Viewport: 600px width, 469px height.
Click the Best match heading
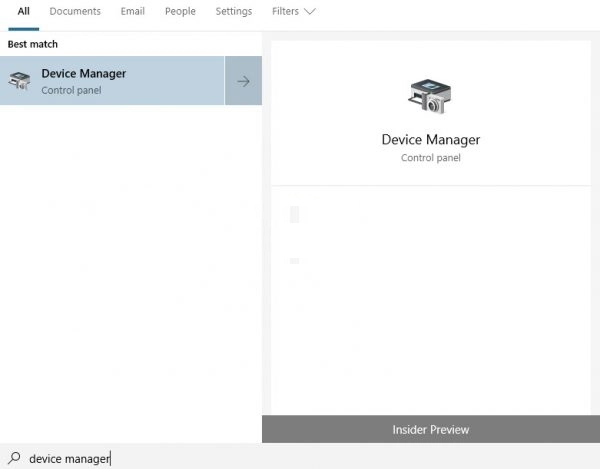click(x=33, y=44)
